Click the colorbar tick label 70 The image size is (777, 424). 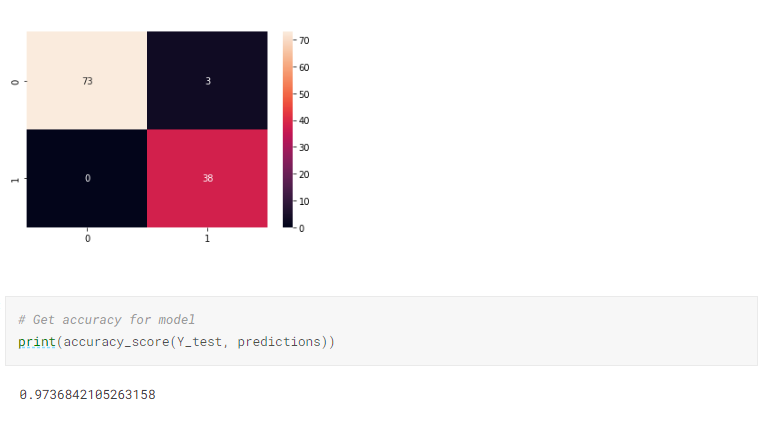[x=304, y=41]
